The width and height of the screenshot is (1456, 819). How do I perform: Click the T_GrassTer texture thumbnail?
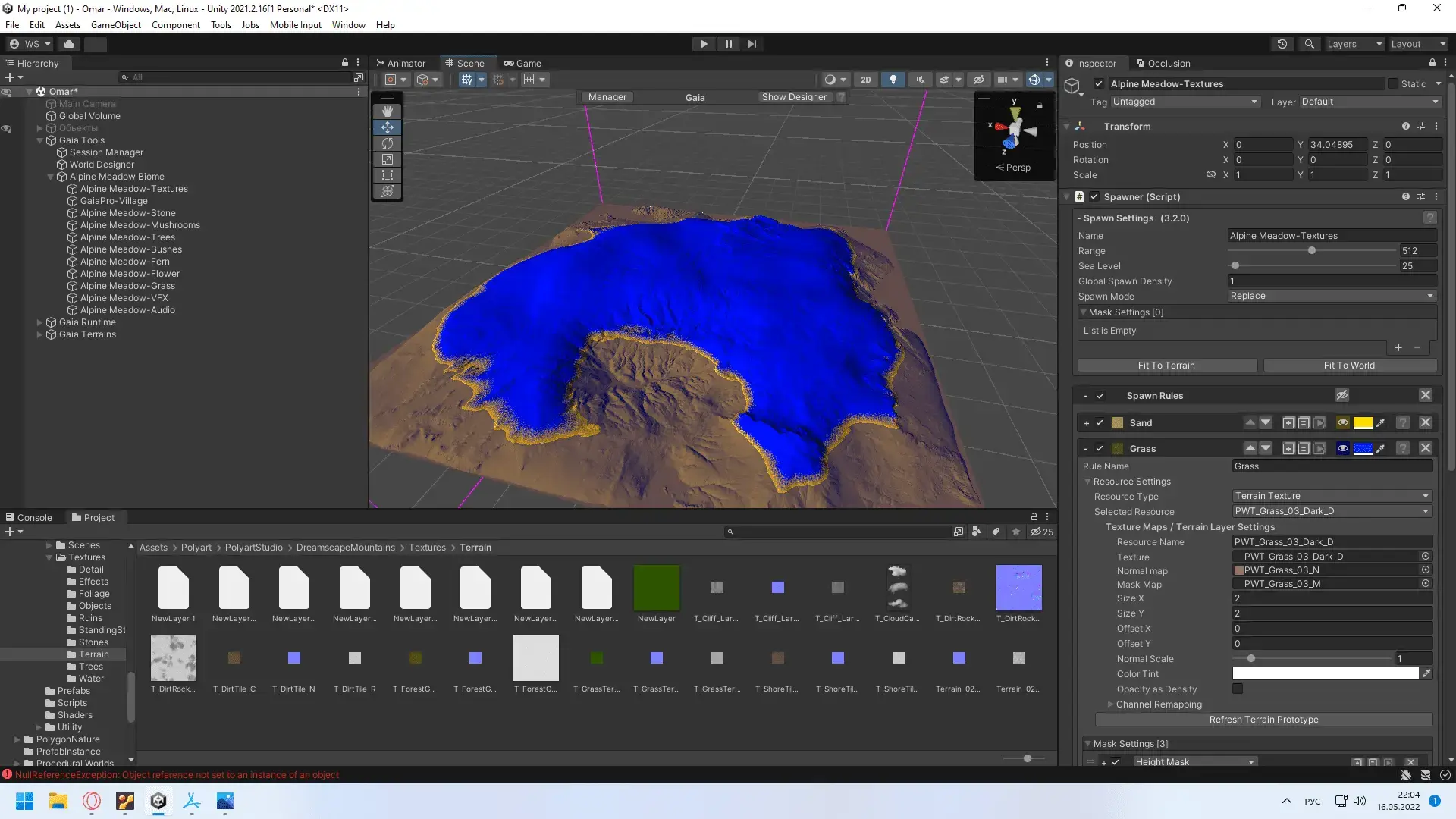click(x=596, y=658)
